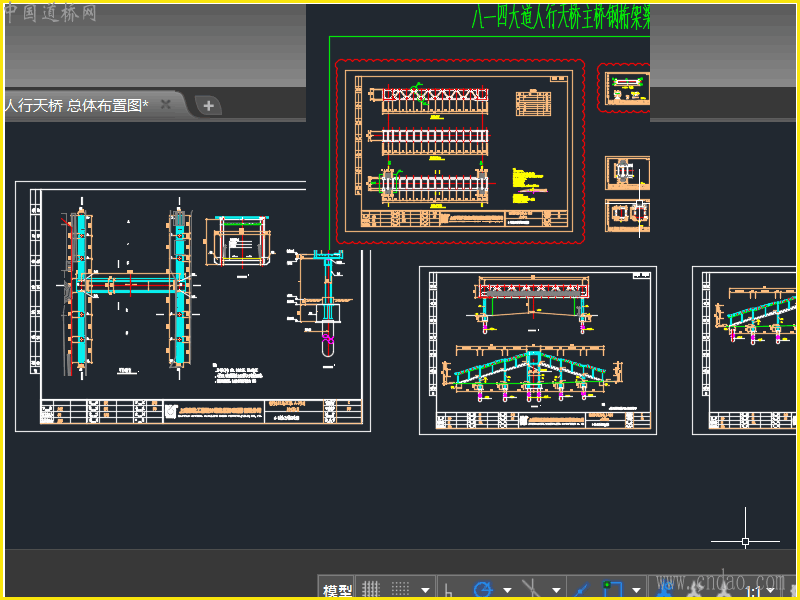Open the snap mode dropdown arrow
Image resolution: width=800 pixels, height=600 pixels.
tap(425, 591)
